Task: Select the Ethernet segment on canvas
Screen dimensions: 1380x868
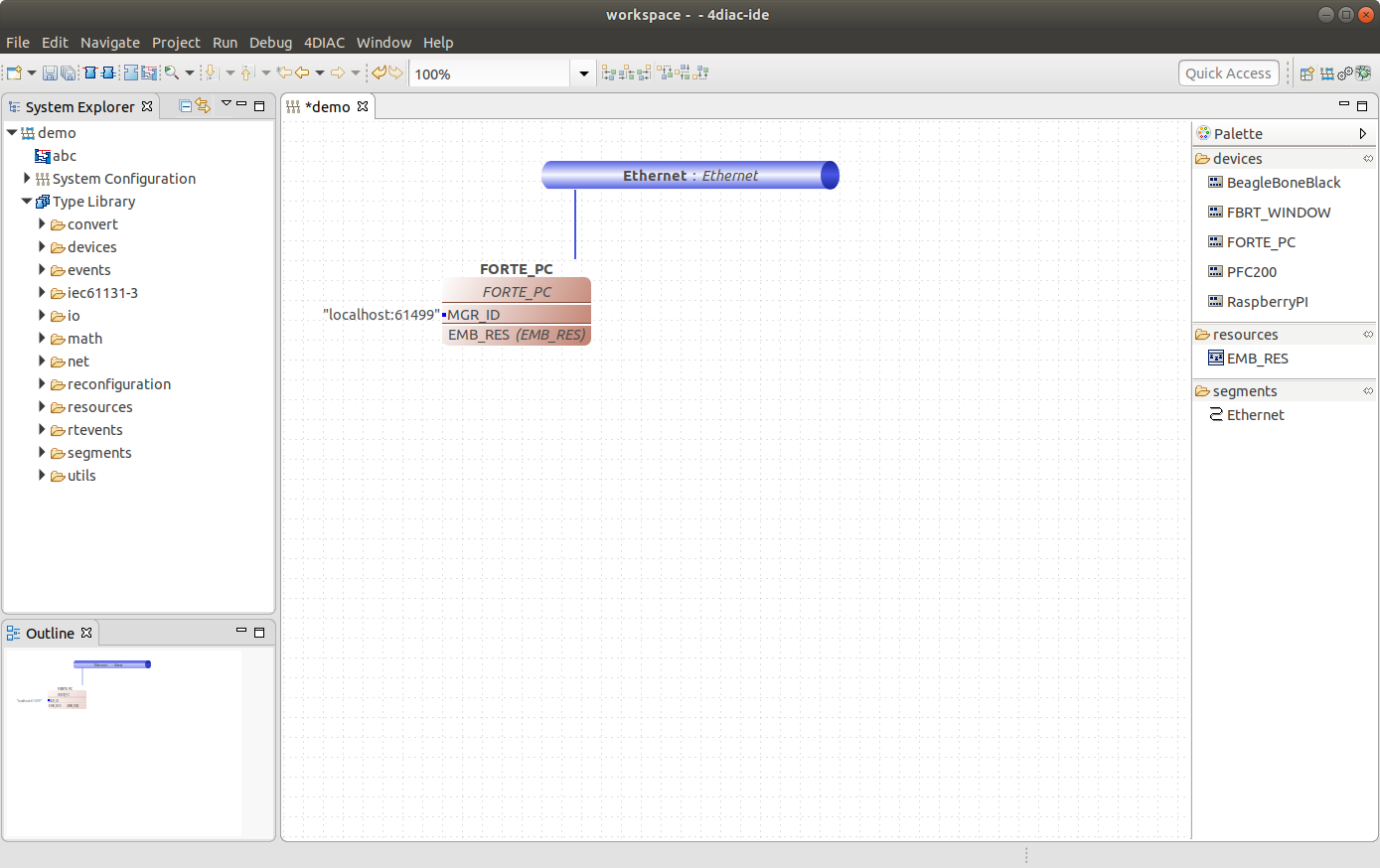Action: 690,176
